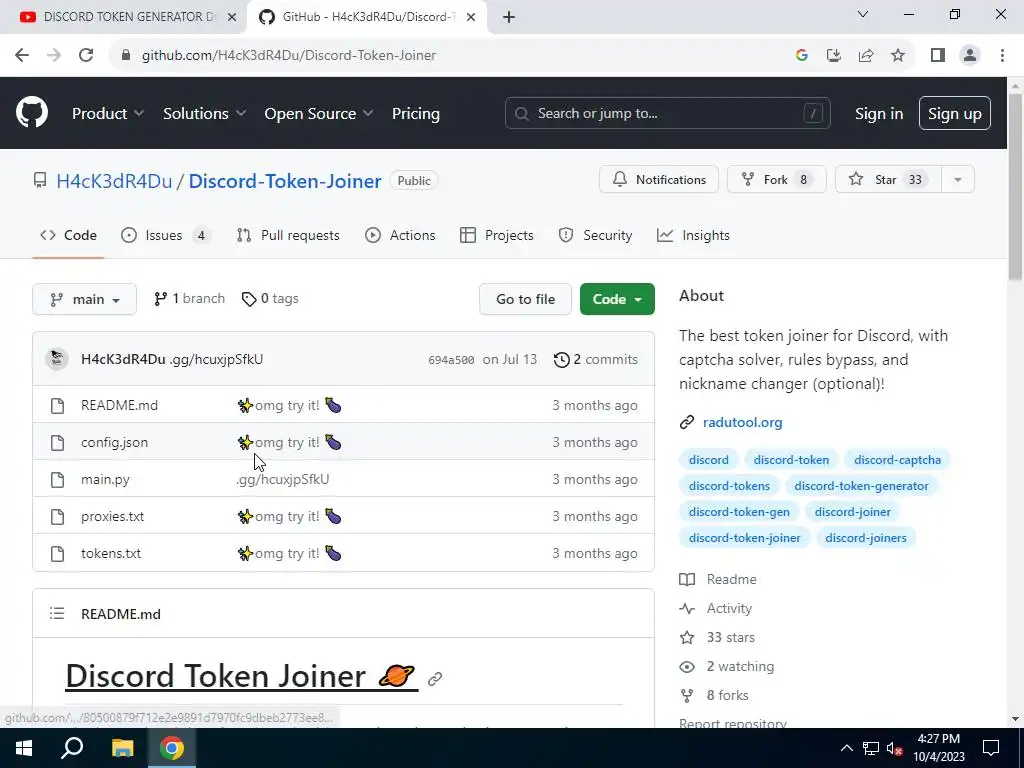Click the address bar URL
Image resolution: width=1024 pixels, height=768 pixels.
(x=289, y=56)
